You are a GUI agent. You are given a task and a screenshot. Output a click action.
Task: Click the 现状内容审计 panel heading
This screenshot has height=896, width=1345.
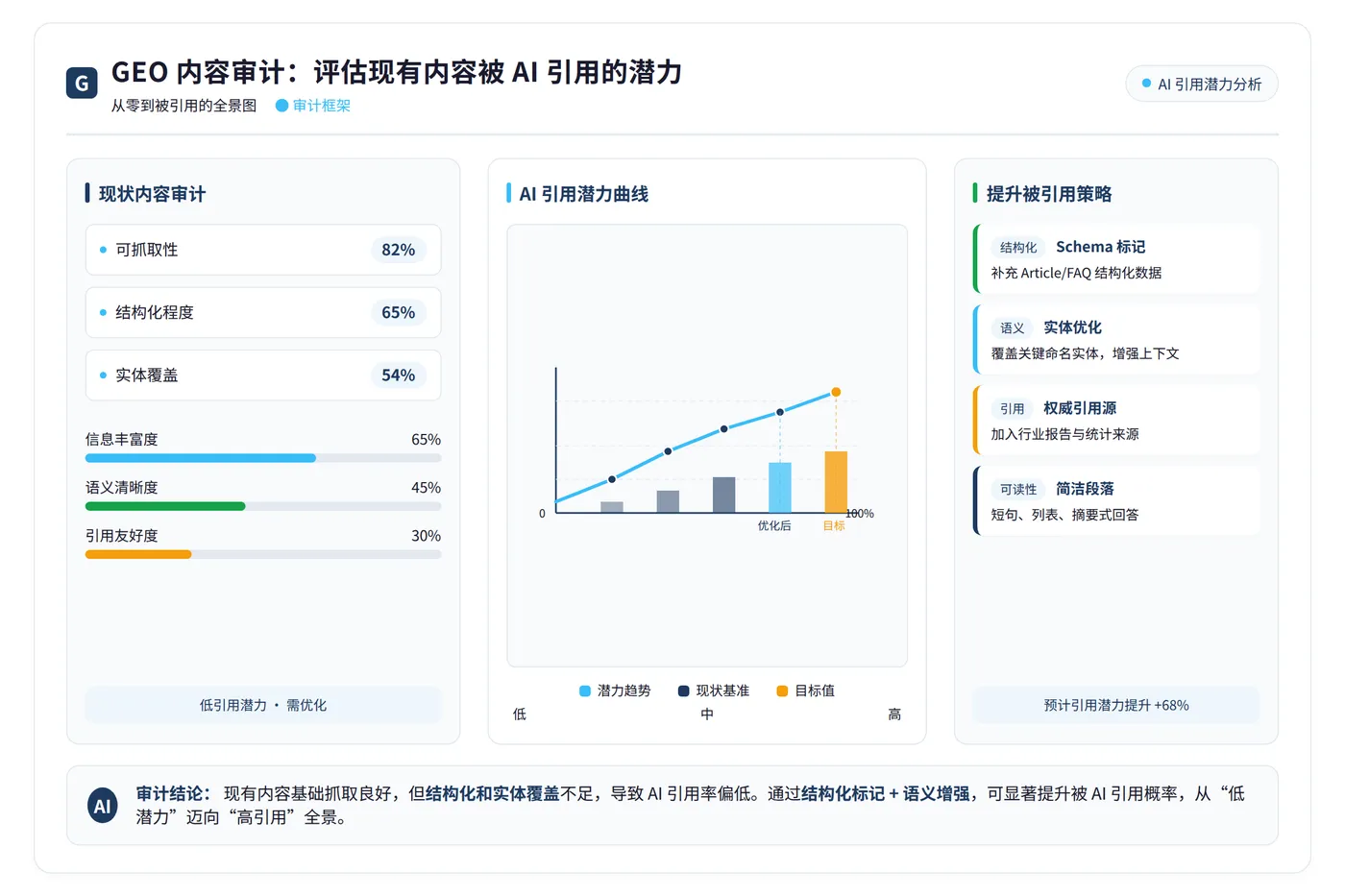click(152, 194)
